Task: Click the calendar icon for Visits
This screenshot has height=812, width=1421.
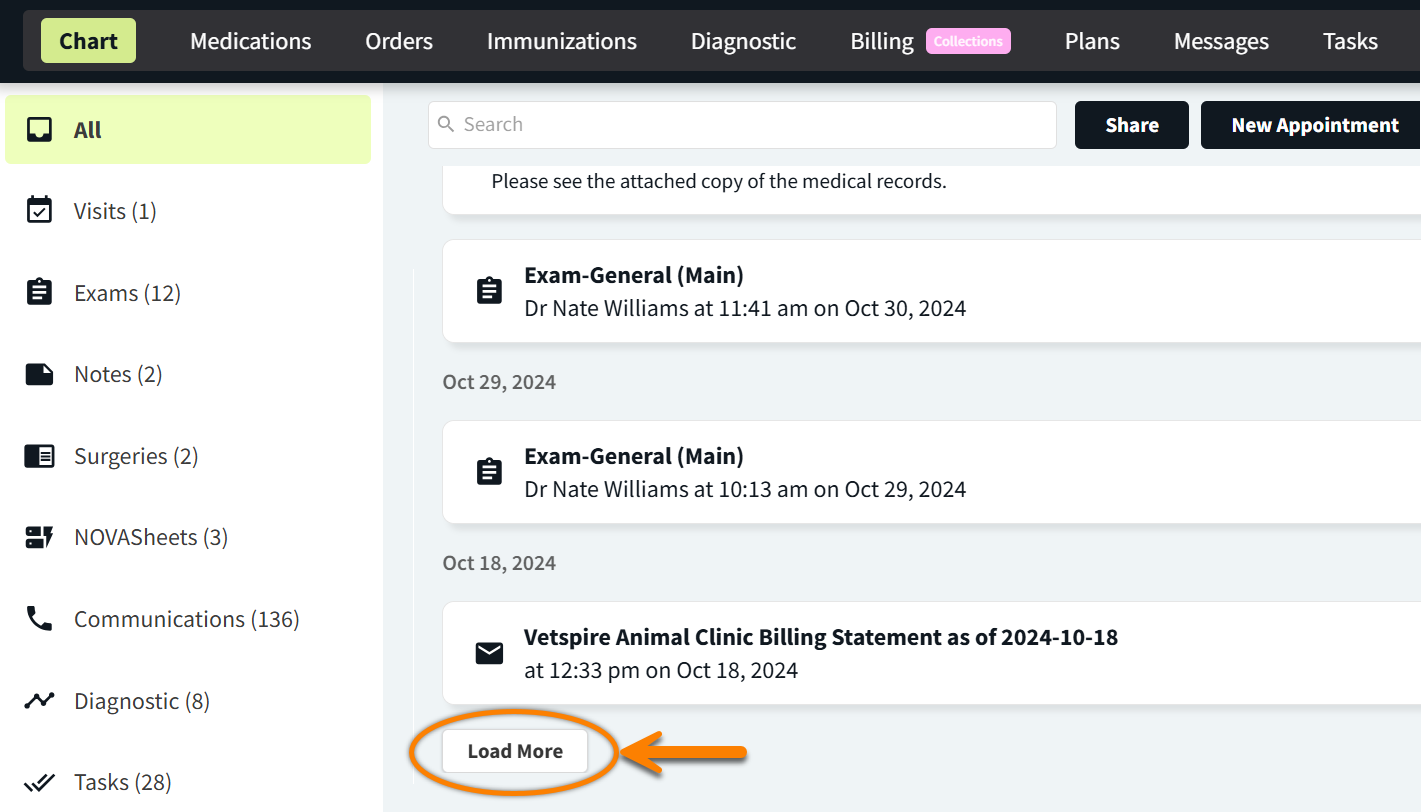Action: [39, 211]
